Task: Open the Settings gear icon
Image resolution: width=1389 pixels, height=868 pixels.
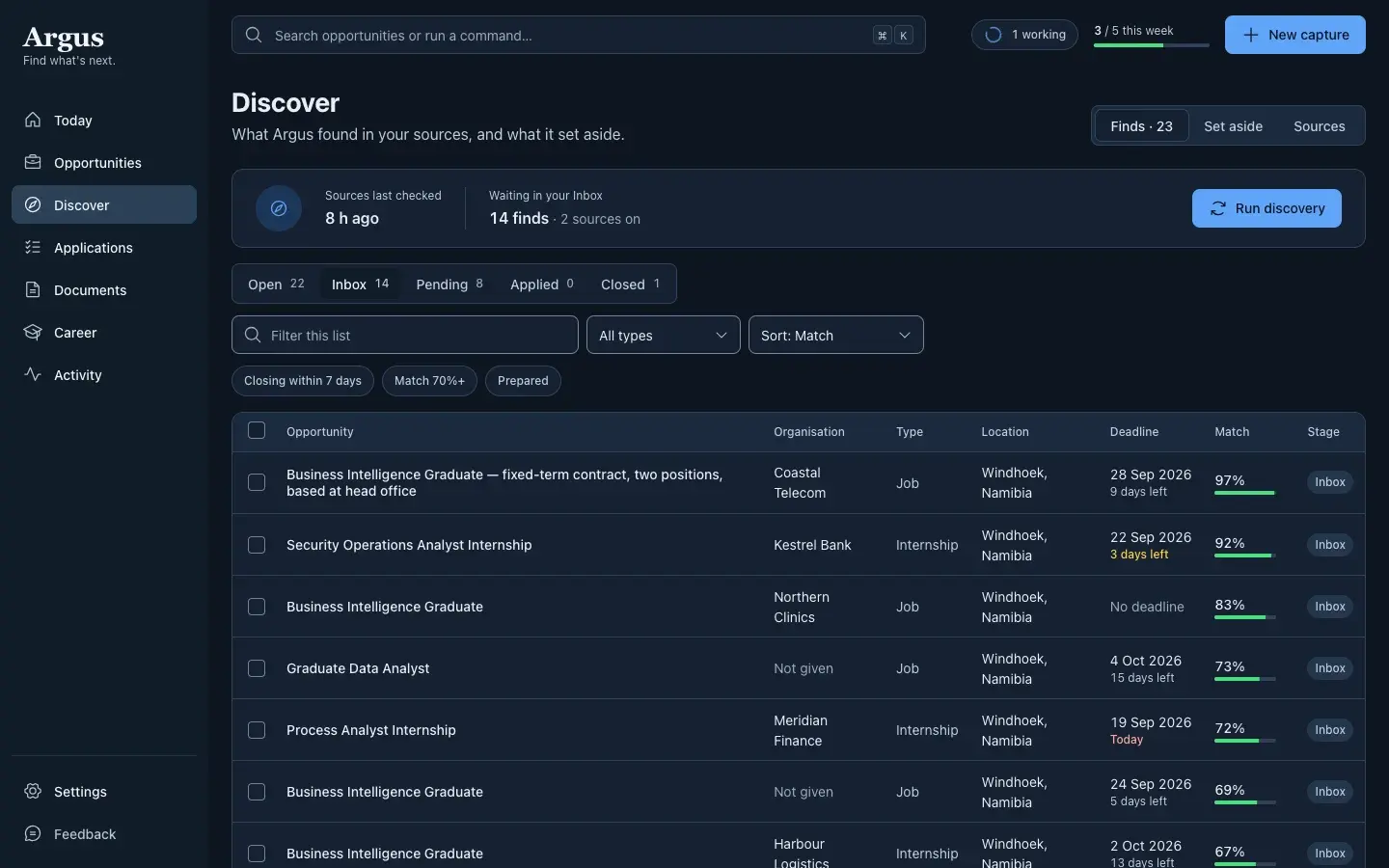Action: [33, 791]
